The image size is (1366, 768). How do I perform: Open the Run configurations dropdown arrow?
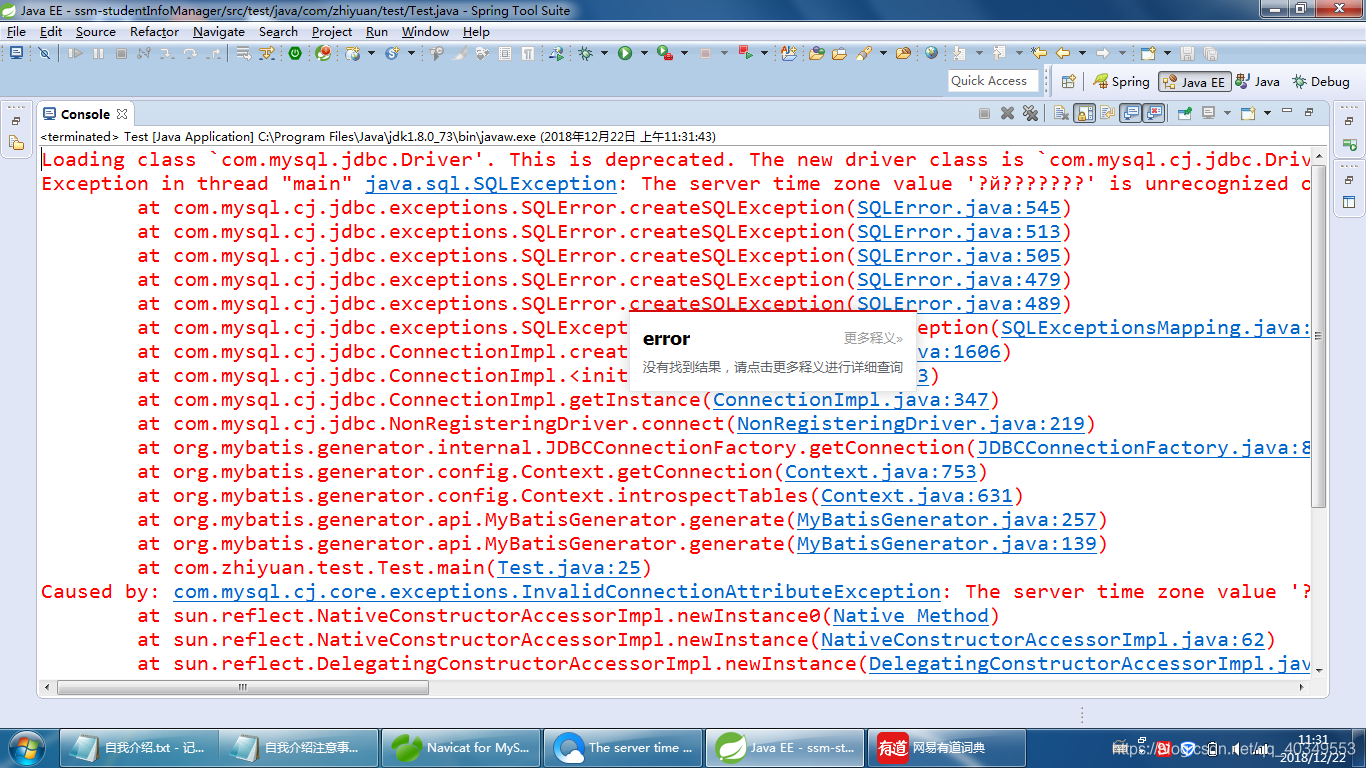click(x=644, y=53)
